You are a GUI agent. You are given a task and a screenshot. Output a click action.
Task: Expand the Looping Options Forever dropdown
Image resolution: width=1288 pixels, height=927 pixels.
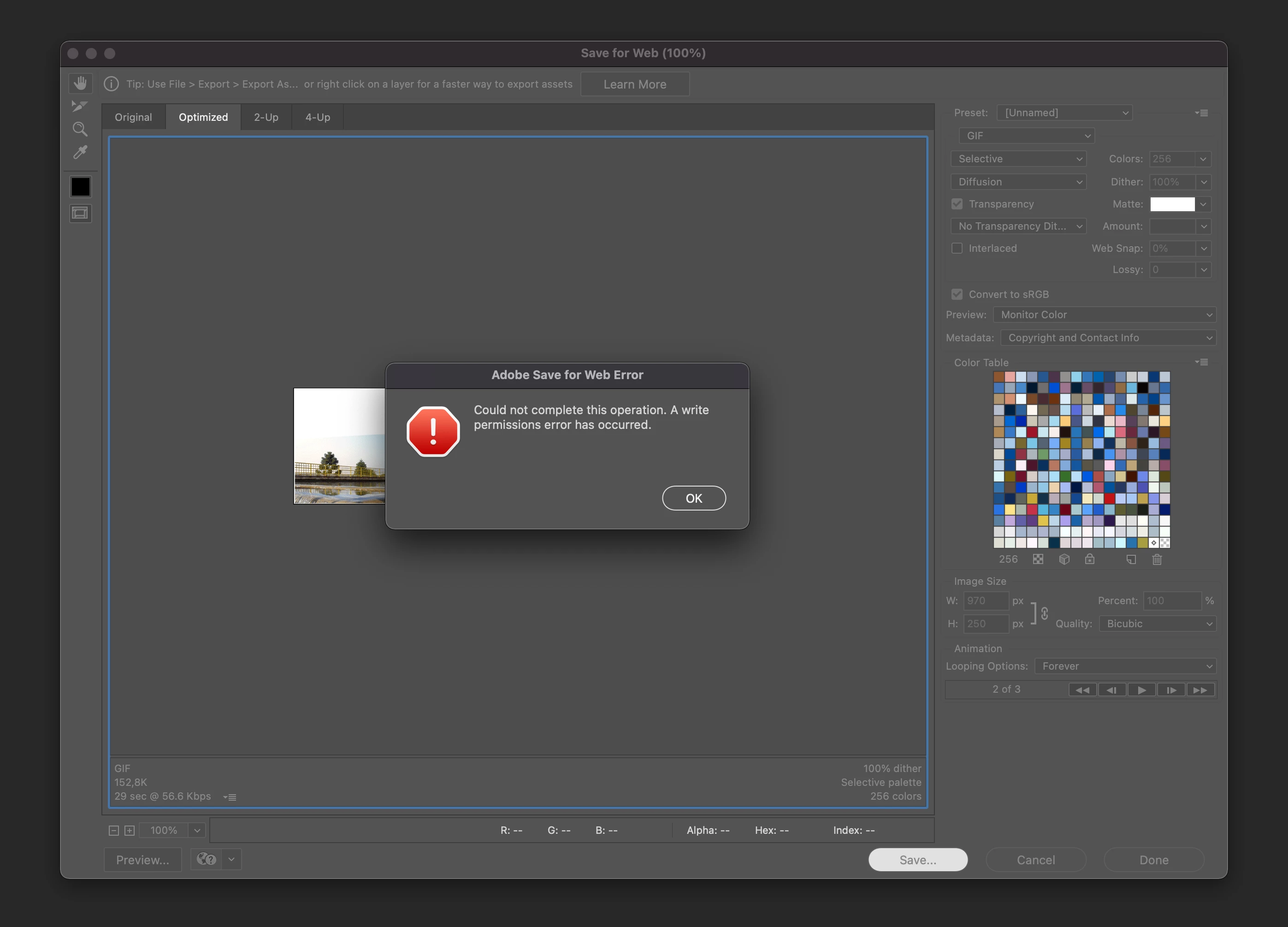tap(1125, 666)
